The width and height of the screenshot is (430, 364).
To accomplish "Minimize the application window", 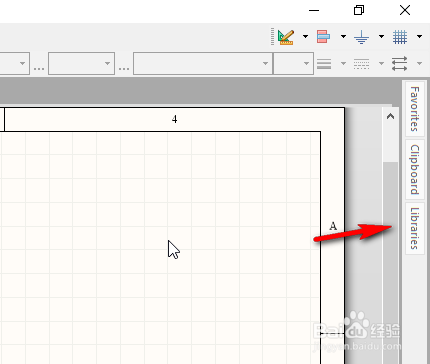I will coord(314,10).
